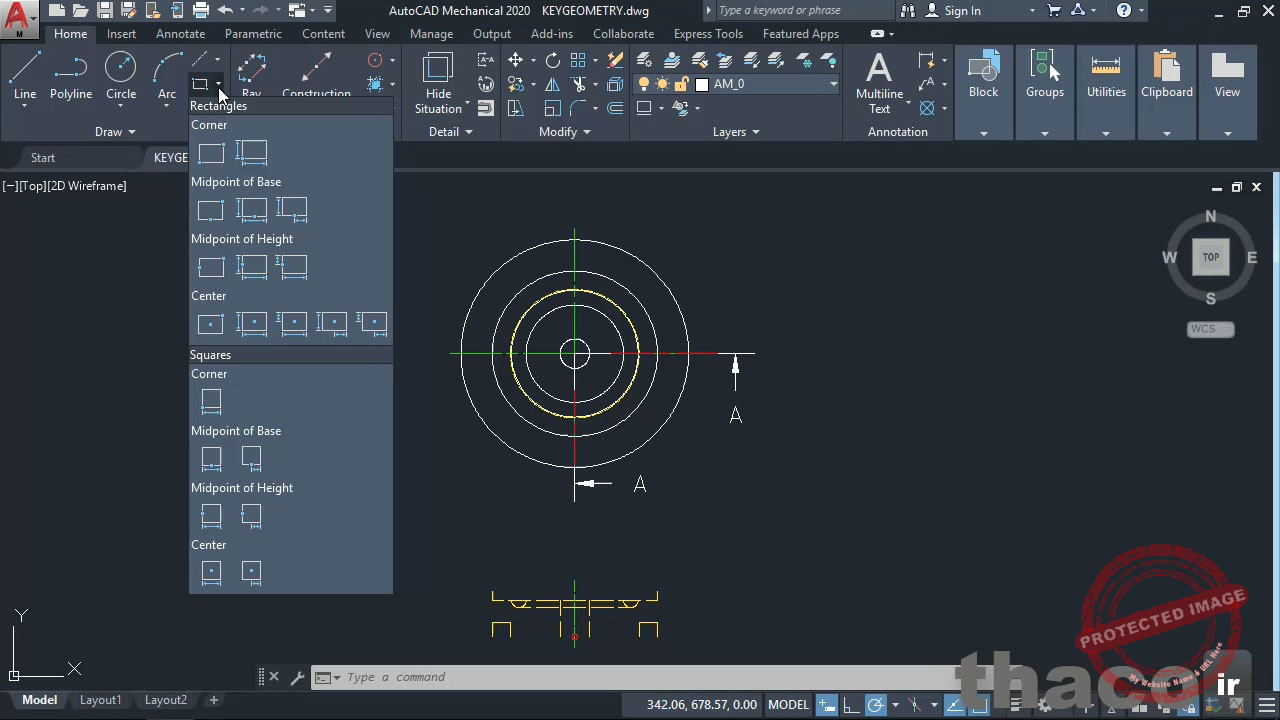Screen dimensions: 1280x720
Task: Switch to the Layout2 tab
Action: coord(165,700)
